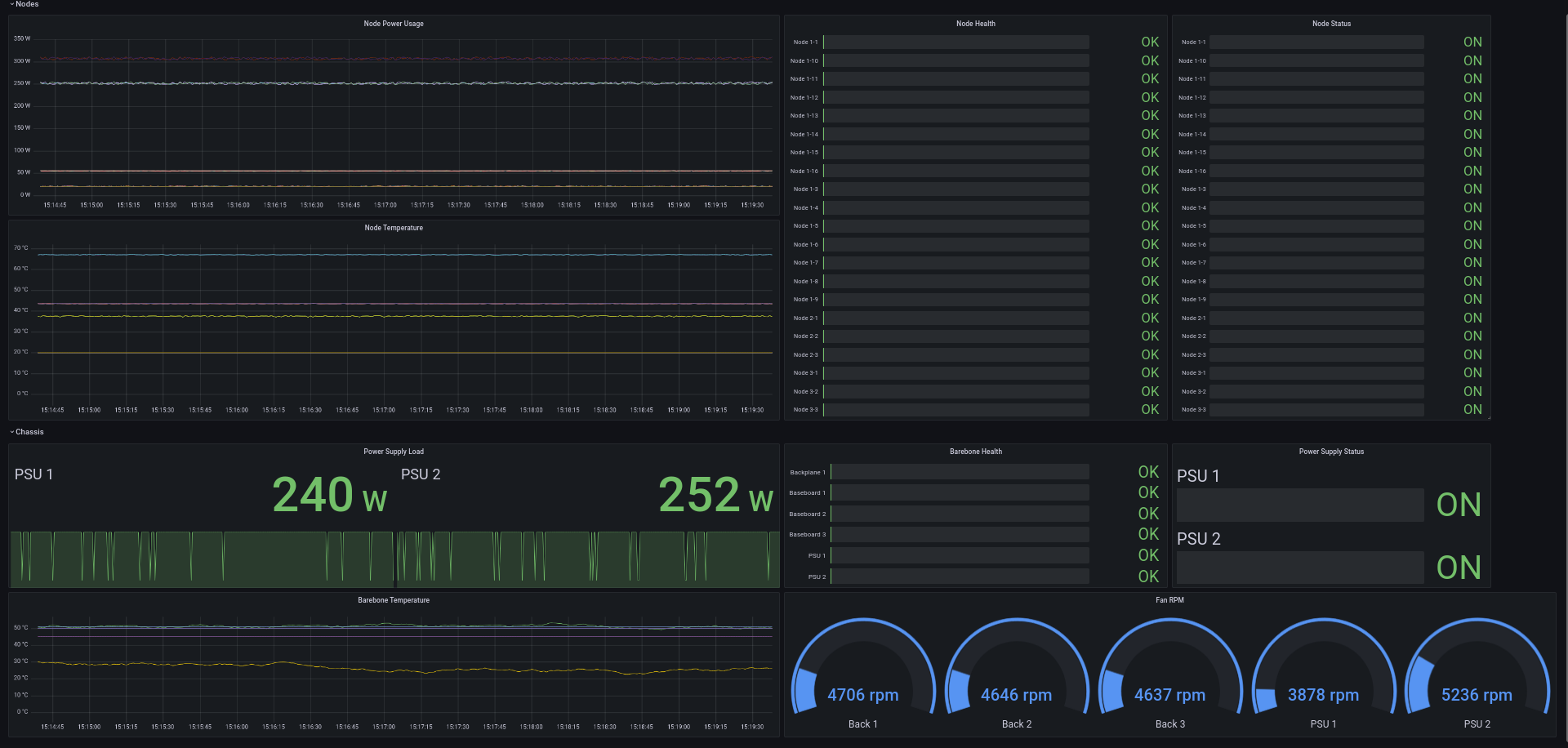Open the Node Power Usage panel title menu
This screenshot has height=748, width=1568.
(x=393, y=24)
